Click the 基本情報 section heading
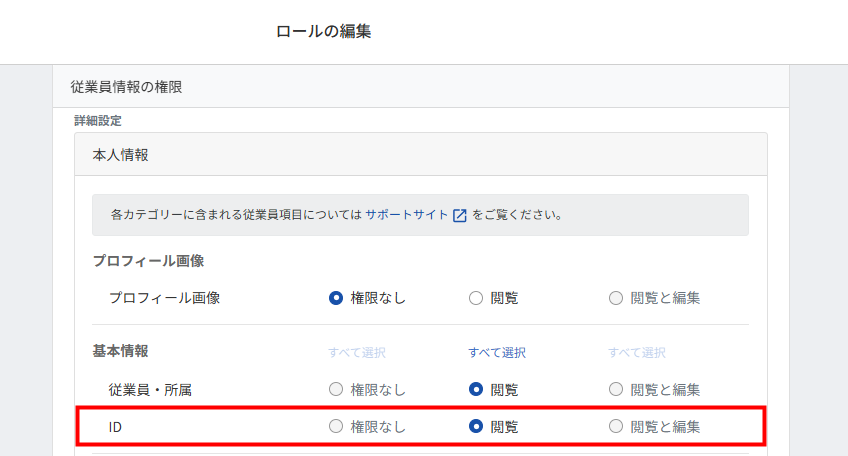The width and height of the screenshot is (848, 456). (x=120, y=352)
